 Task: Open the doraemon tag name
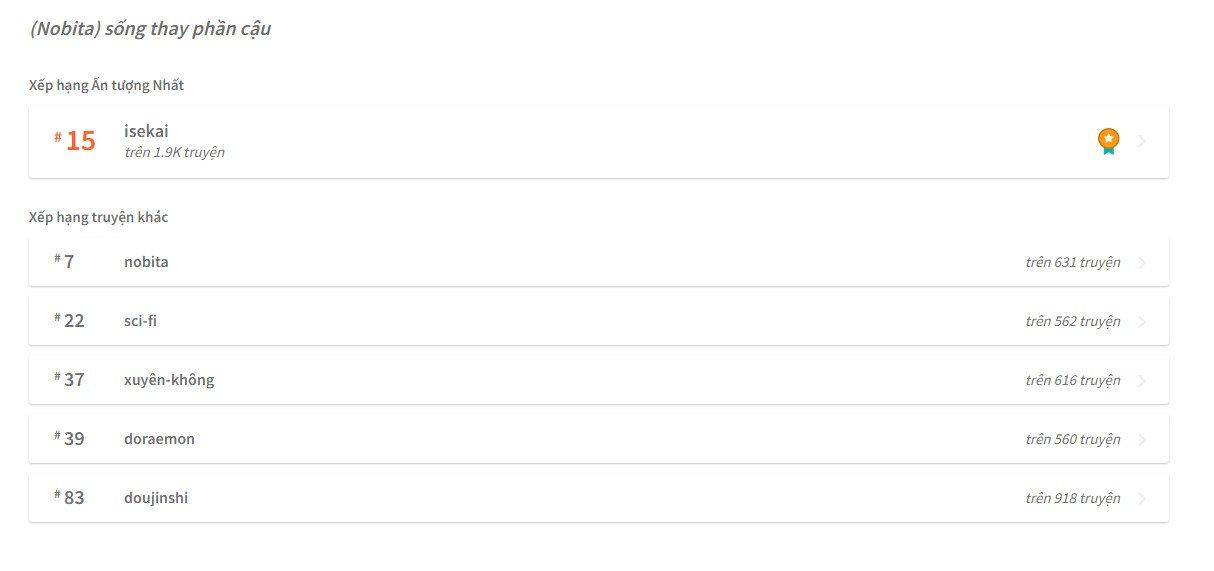159,439
